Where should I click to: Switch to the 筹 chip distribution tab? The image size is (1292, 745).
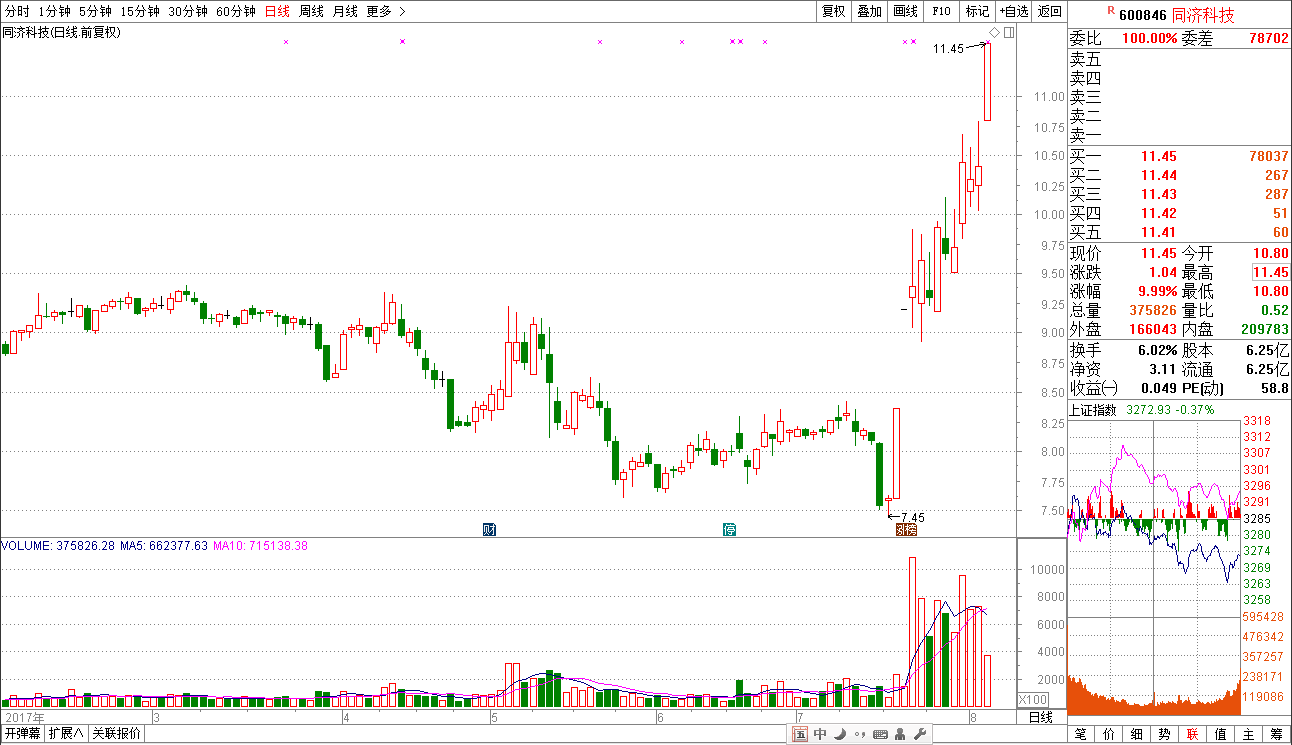[1277, 734]
